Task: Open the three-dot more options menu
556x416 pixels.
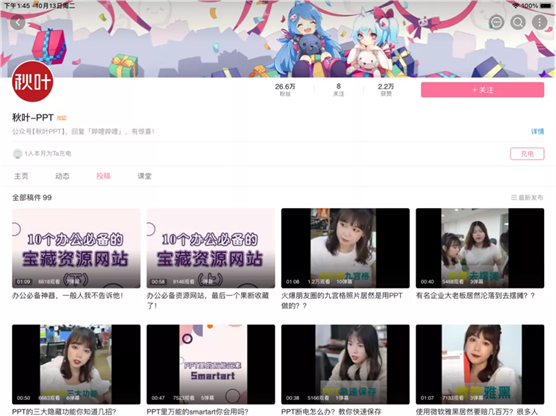Action: point(540,23)
